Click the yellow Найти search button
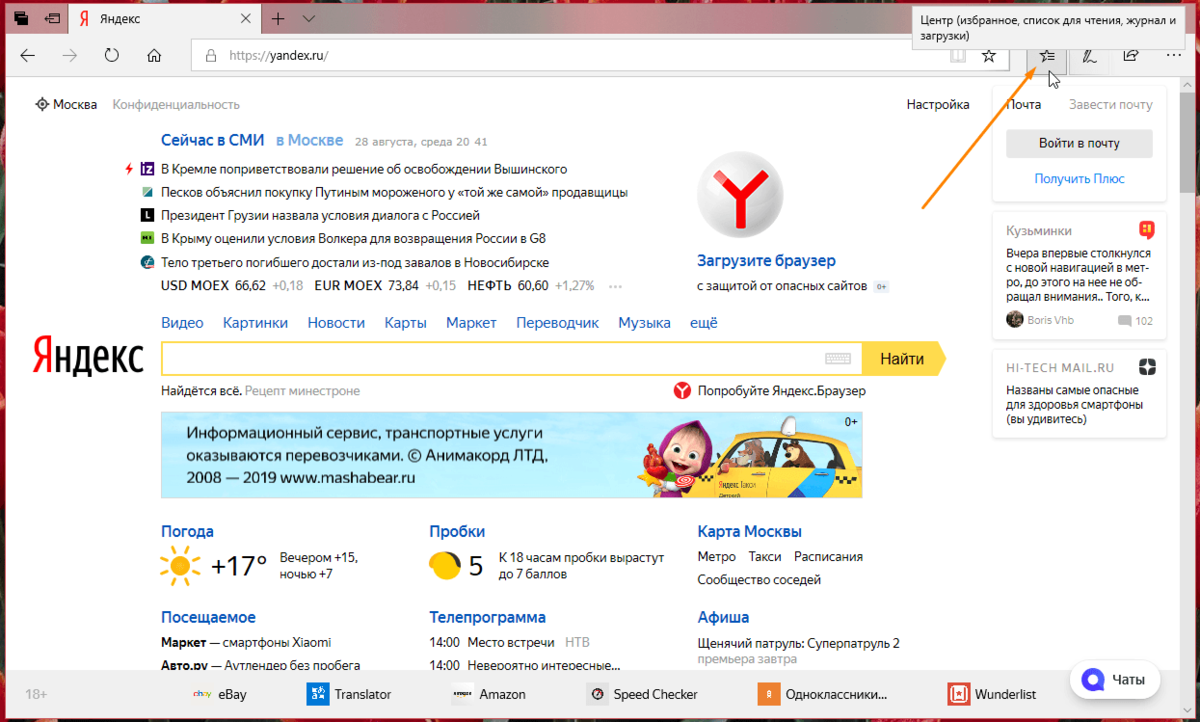Image resolution: width=1200 pixels, height=722 pixels. point(901,358)
